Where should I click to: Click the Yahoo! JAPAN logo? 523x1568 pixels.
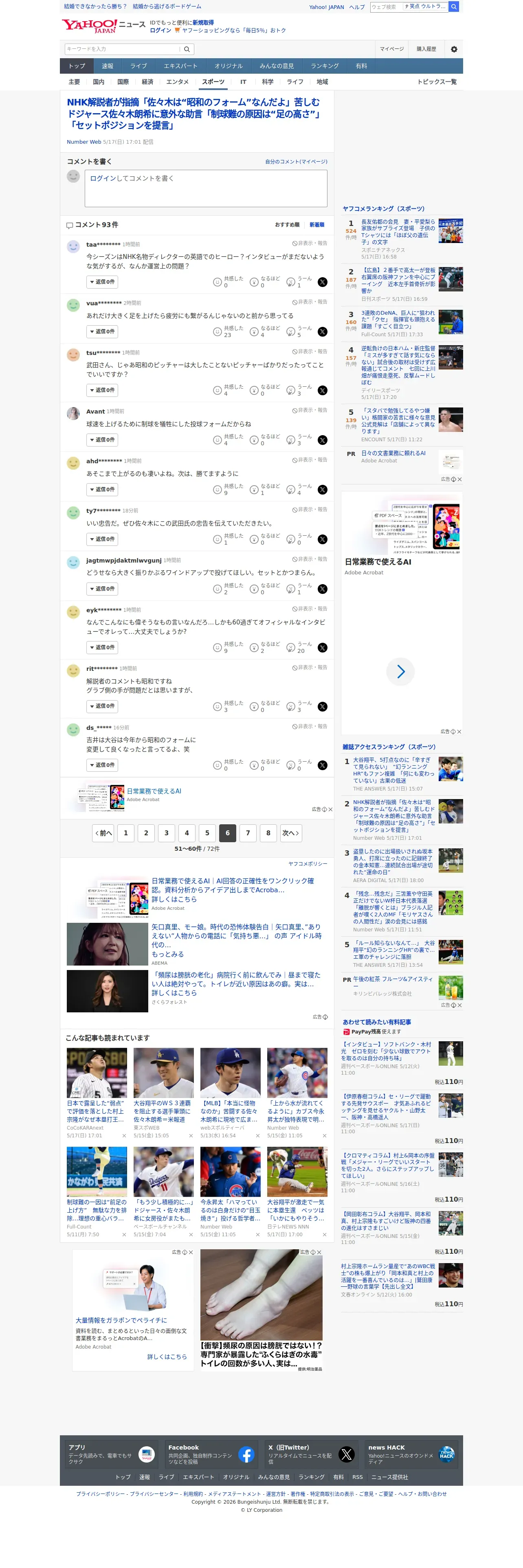[90, 26]
